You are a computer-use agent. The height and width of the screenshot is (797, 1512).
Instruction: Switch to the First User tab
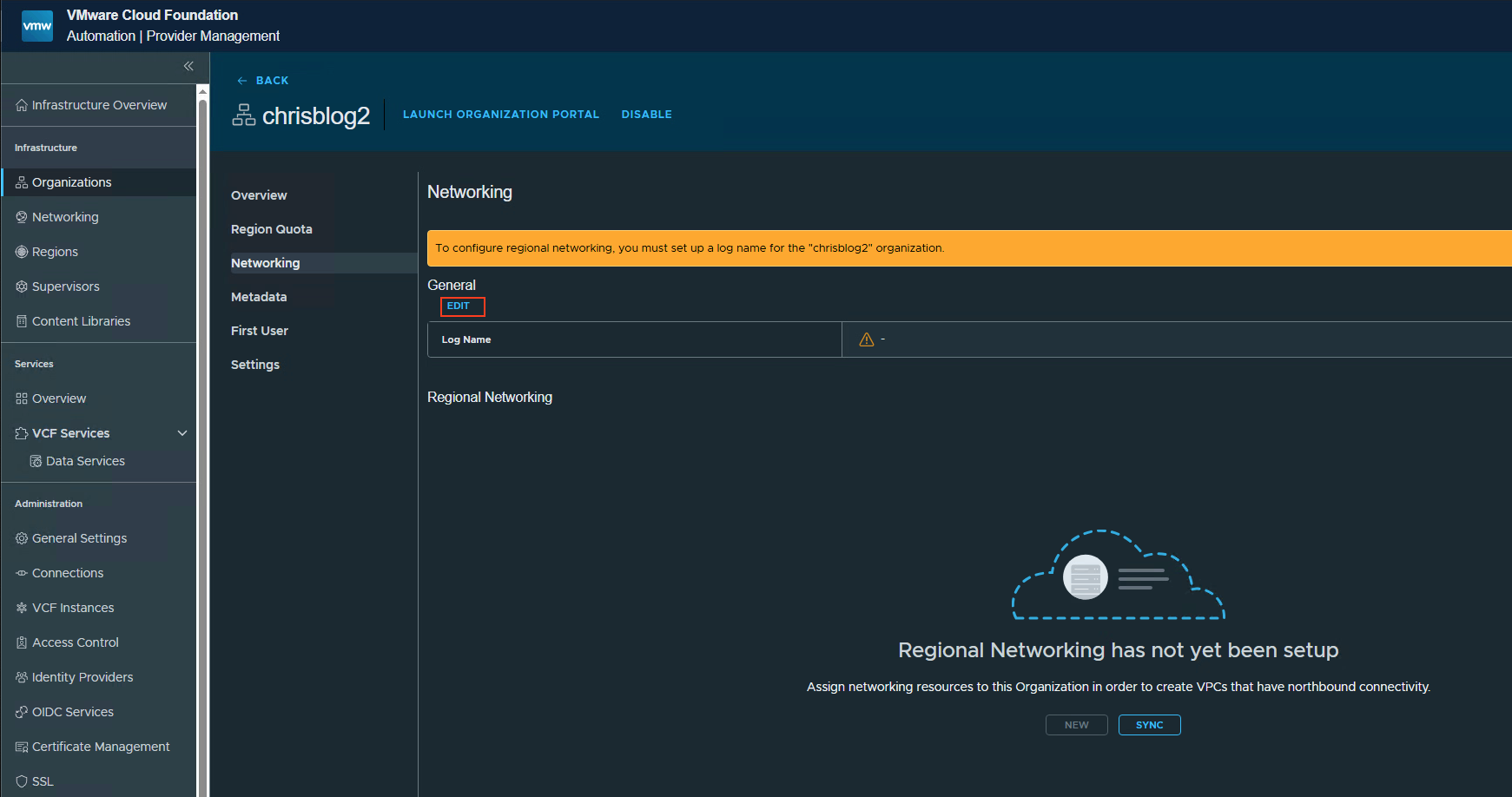pyautogui.click(x=260, y=331)
